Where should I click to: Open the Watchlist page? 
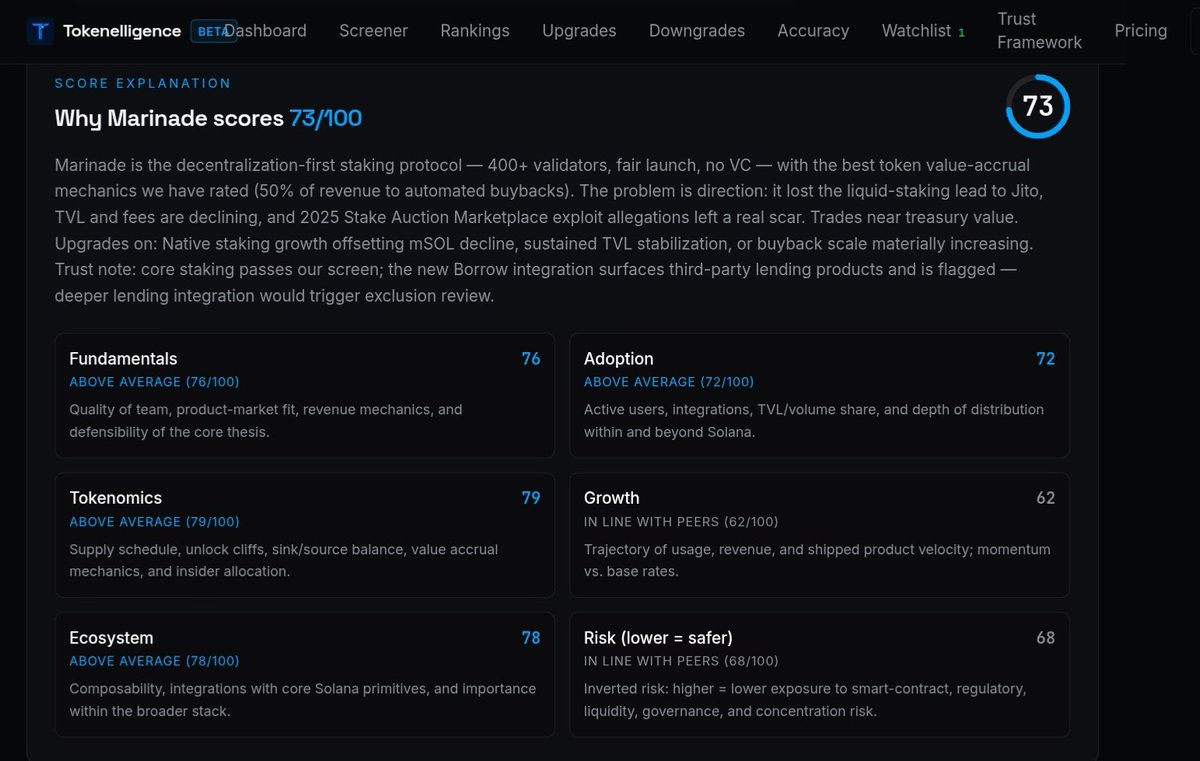click(x=916, y=31)
